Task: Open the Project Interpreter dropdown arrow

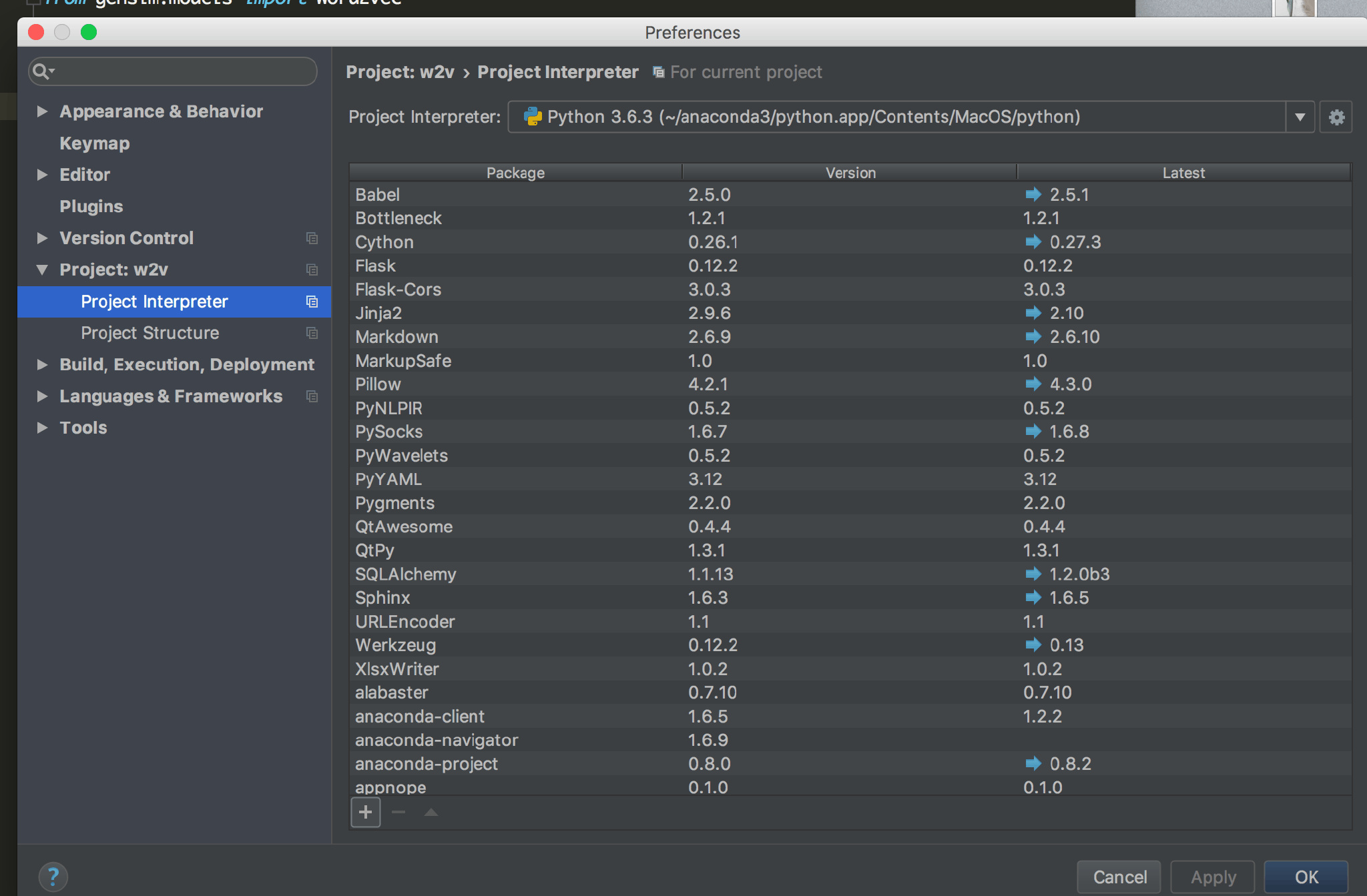Action: click(x=1300, y=117)
